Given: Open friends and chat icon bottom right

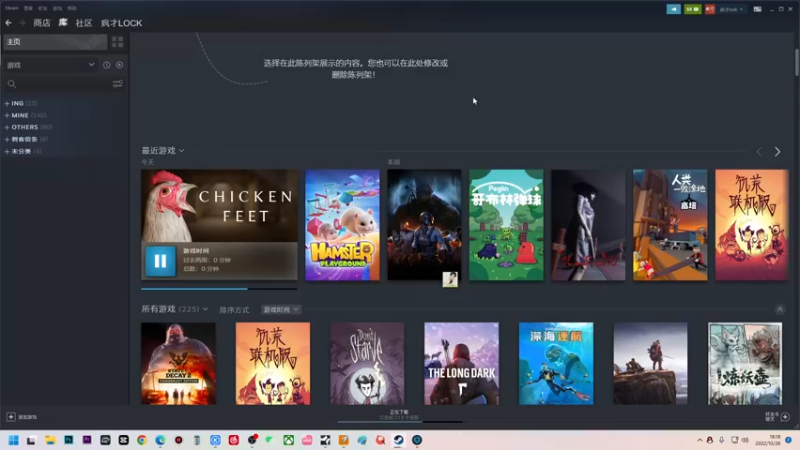Looking at the screenshot, I should 785,417.
